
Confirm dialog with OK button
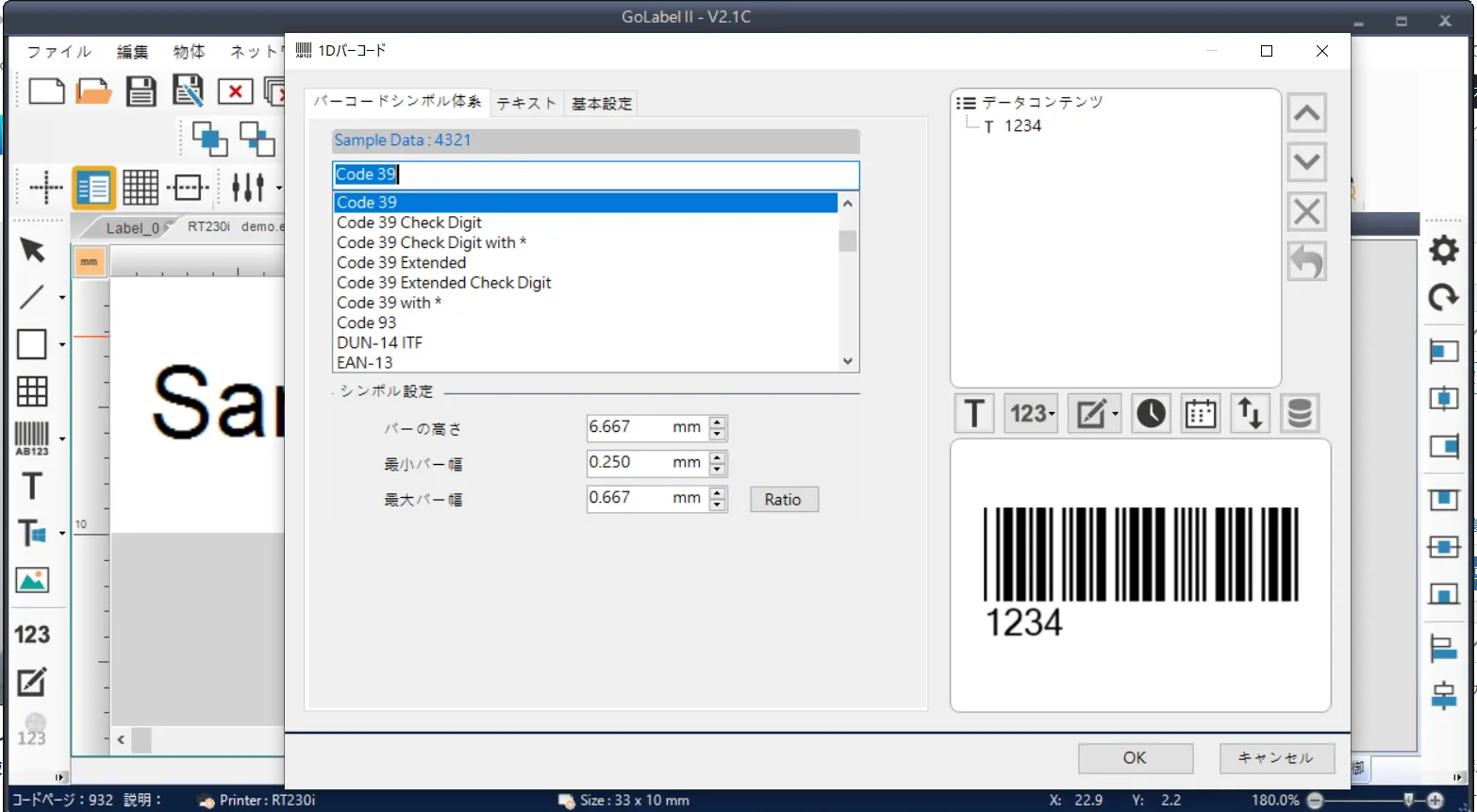point(1136,758)
